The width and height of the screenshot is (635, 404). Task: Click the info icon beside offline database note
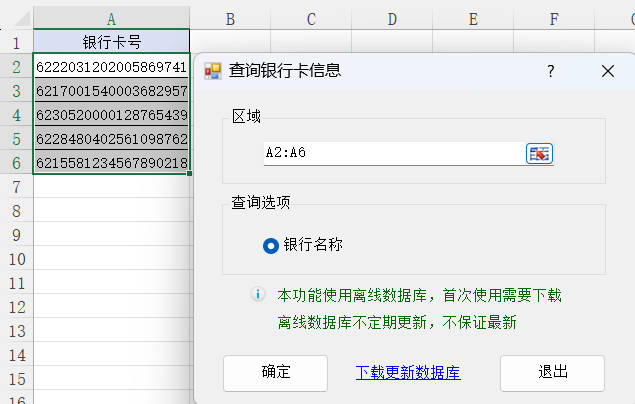pyautogui.click(x=257, y=295)
